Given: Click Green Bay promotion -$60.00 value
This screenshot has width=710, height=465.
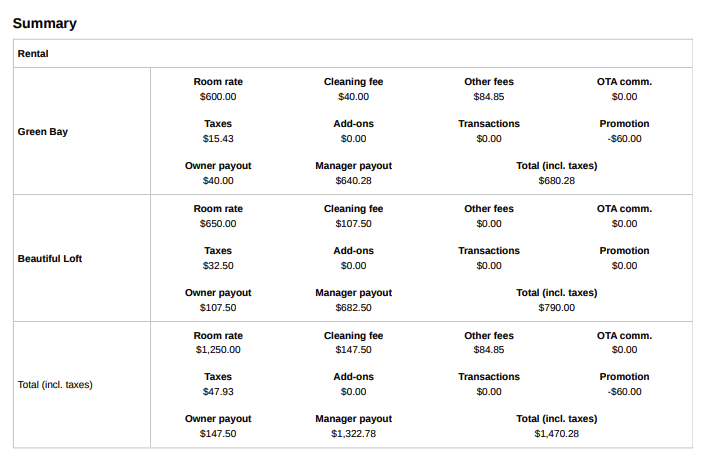Looking at the screenshot, I should [x=624, y=139].
